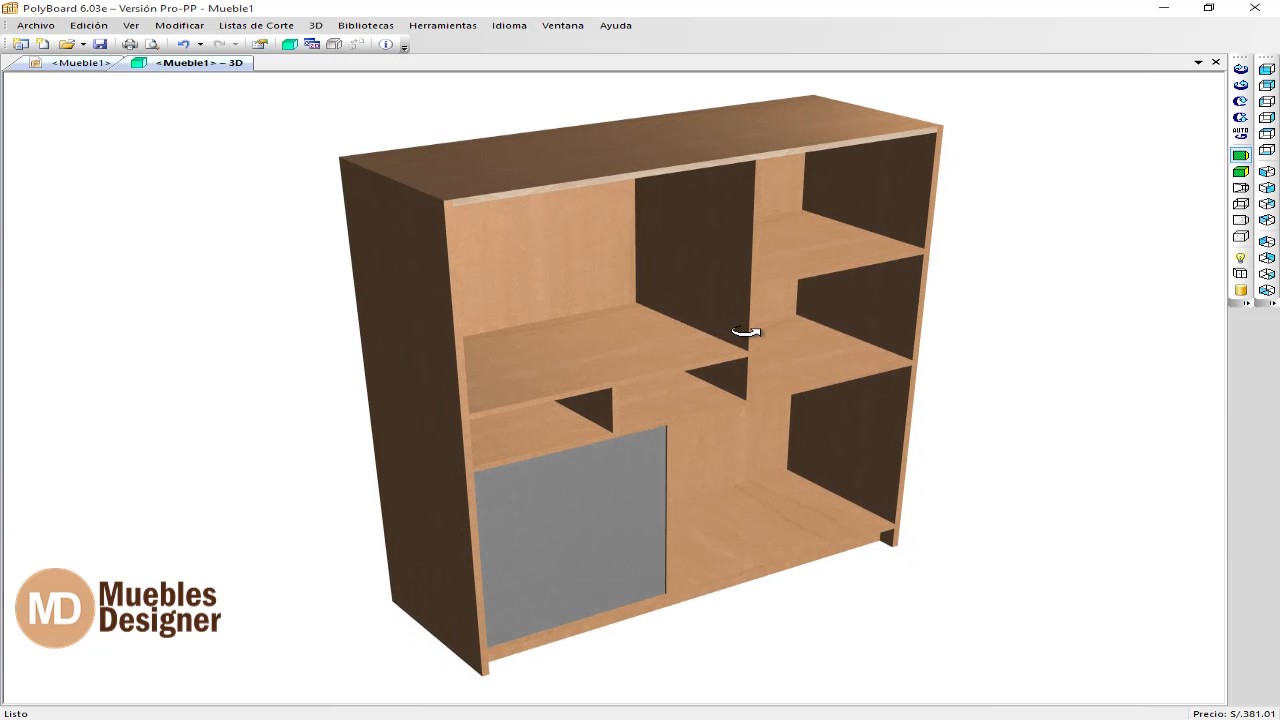Click the blue information icon
Screen dimensions: 1280x720
[386, 44]
